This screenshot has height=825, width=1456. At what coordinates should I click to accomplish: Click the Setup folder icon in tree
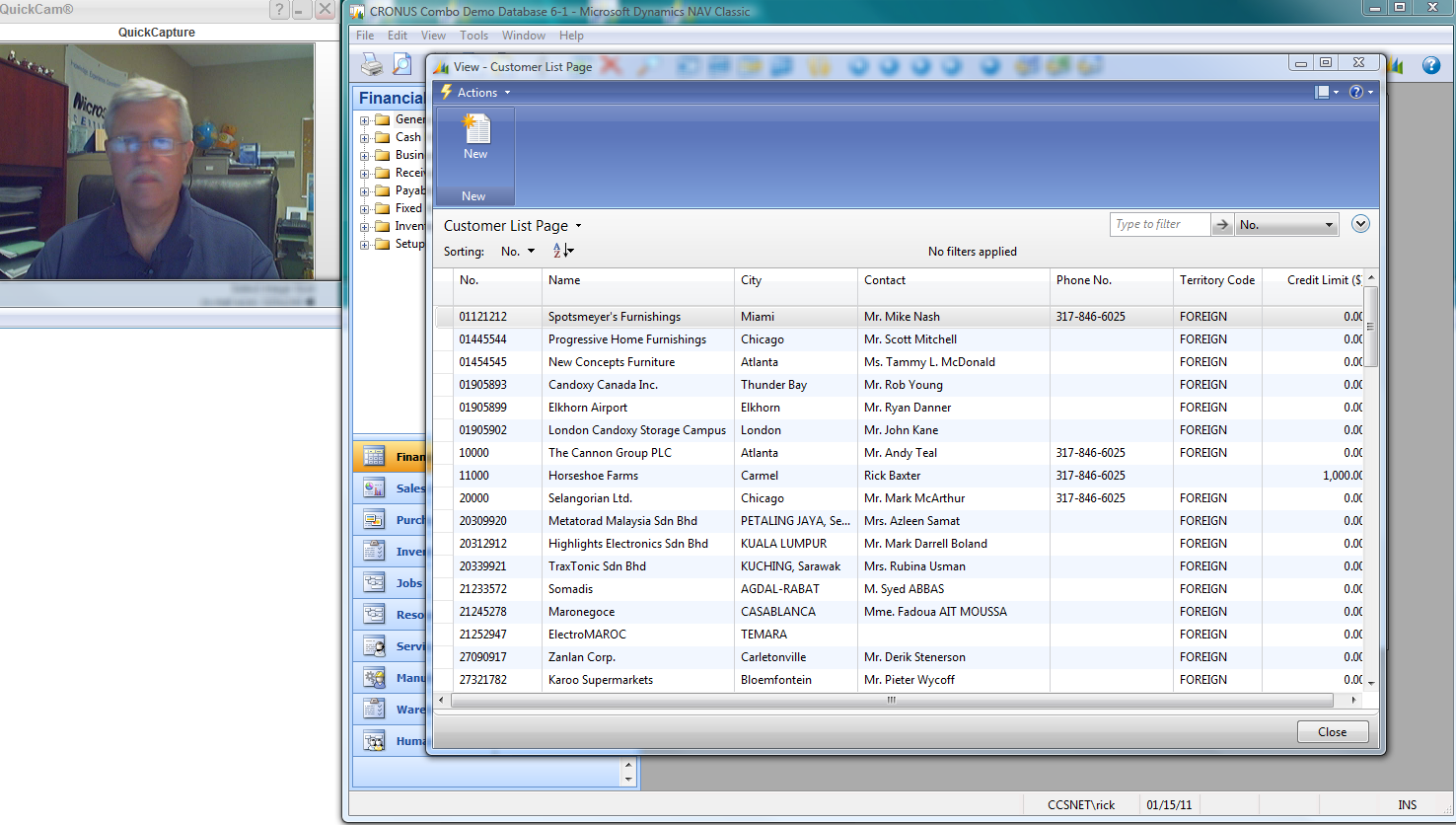click(x=382, y=244)
